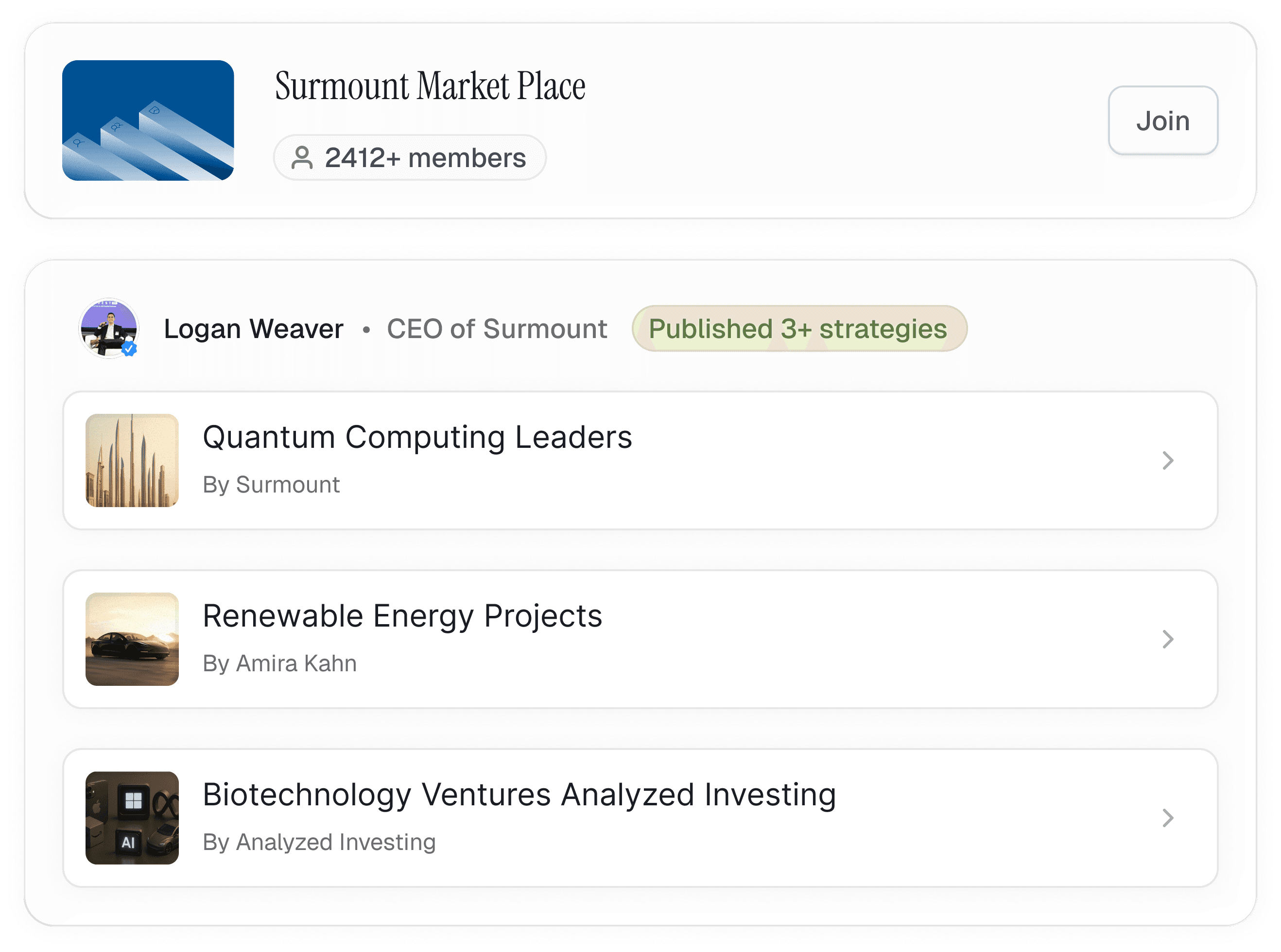Open the Quantum Computing Leaders strategy title
1281x952 pixels.
(417, 437)
